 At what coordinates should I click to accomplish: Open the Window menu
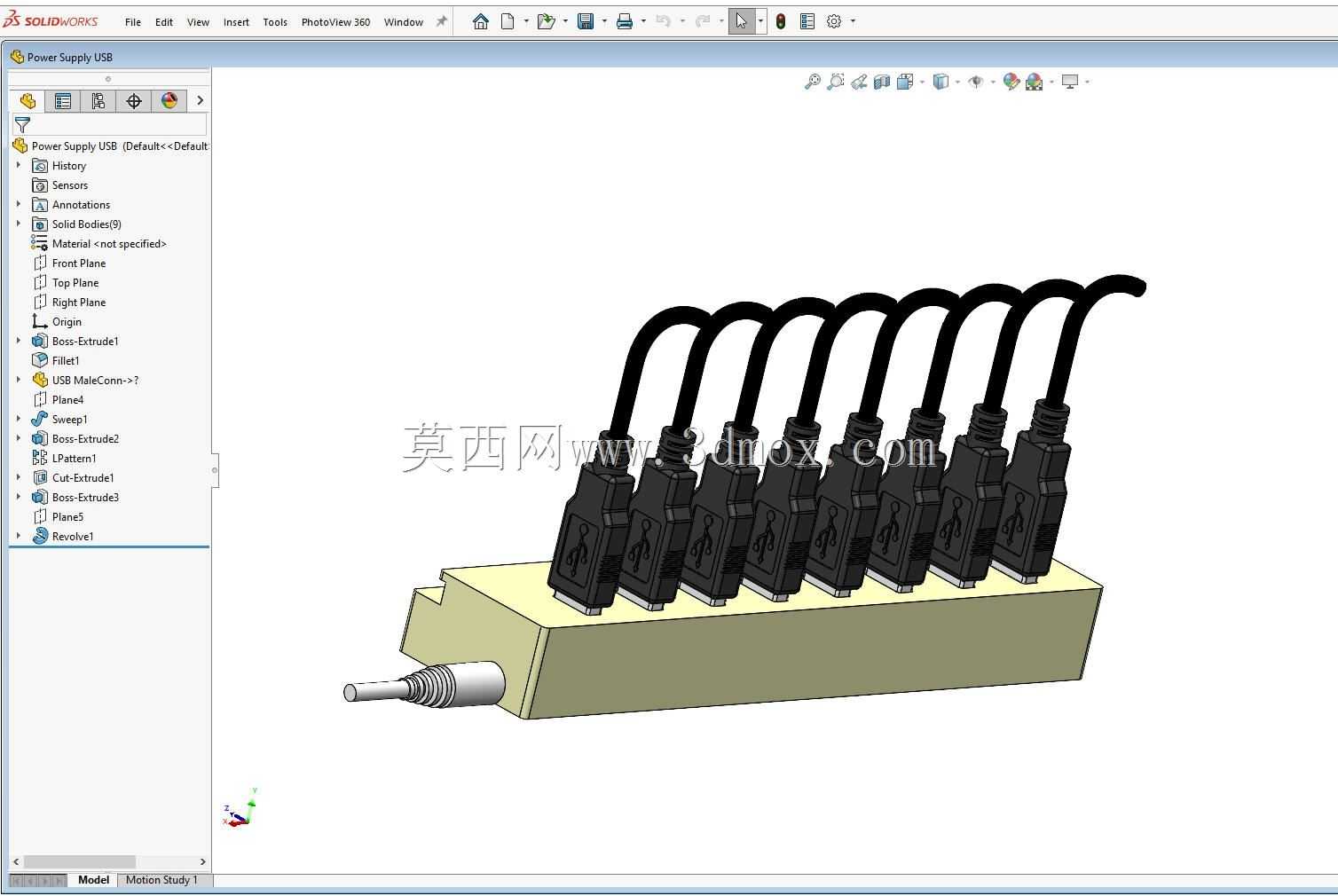404,22
